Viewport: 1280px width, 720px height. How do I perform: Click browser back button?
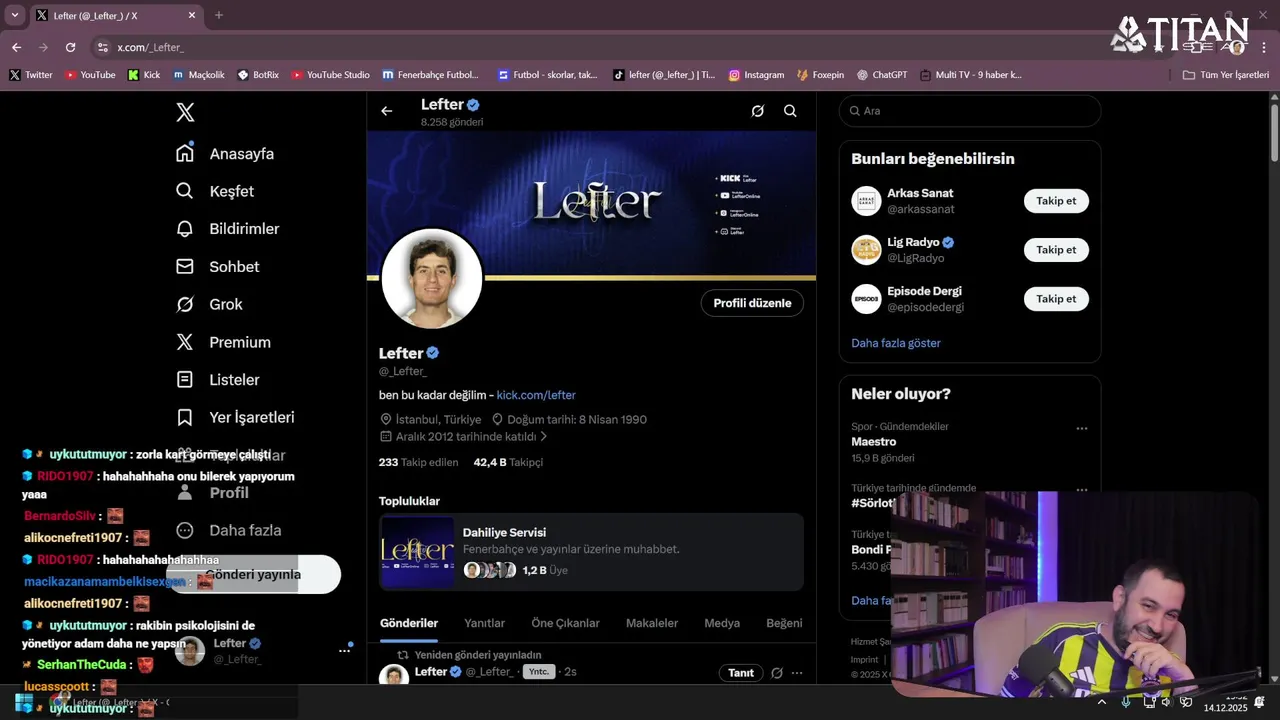point(16,47)
